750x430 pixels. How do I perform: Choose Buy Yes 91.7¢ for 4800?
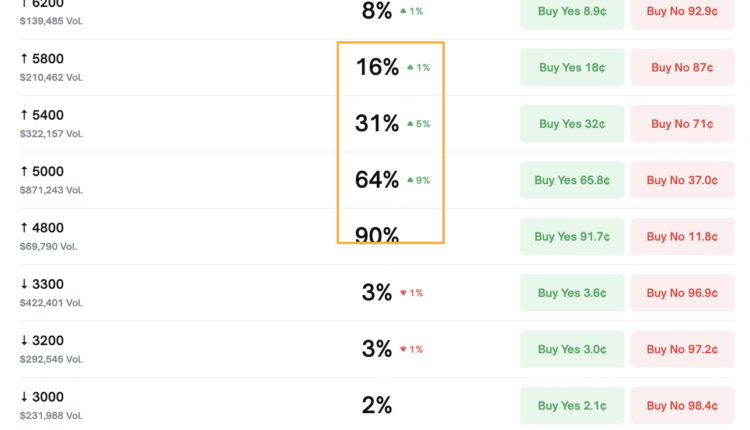pos(572,237)
